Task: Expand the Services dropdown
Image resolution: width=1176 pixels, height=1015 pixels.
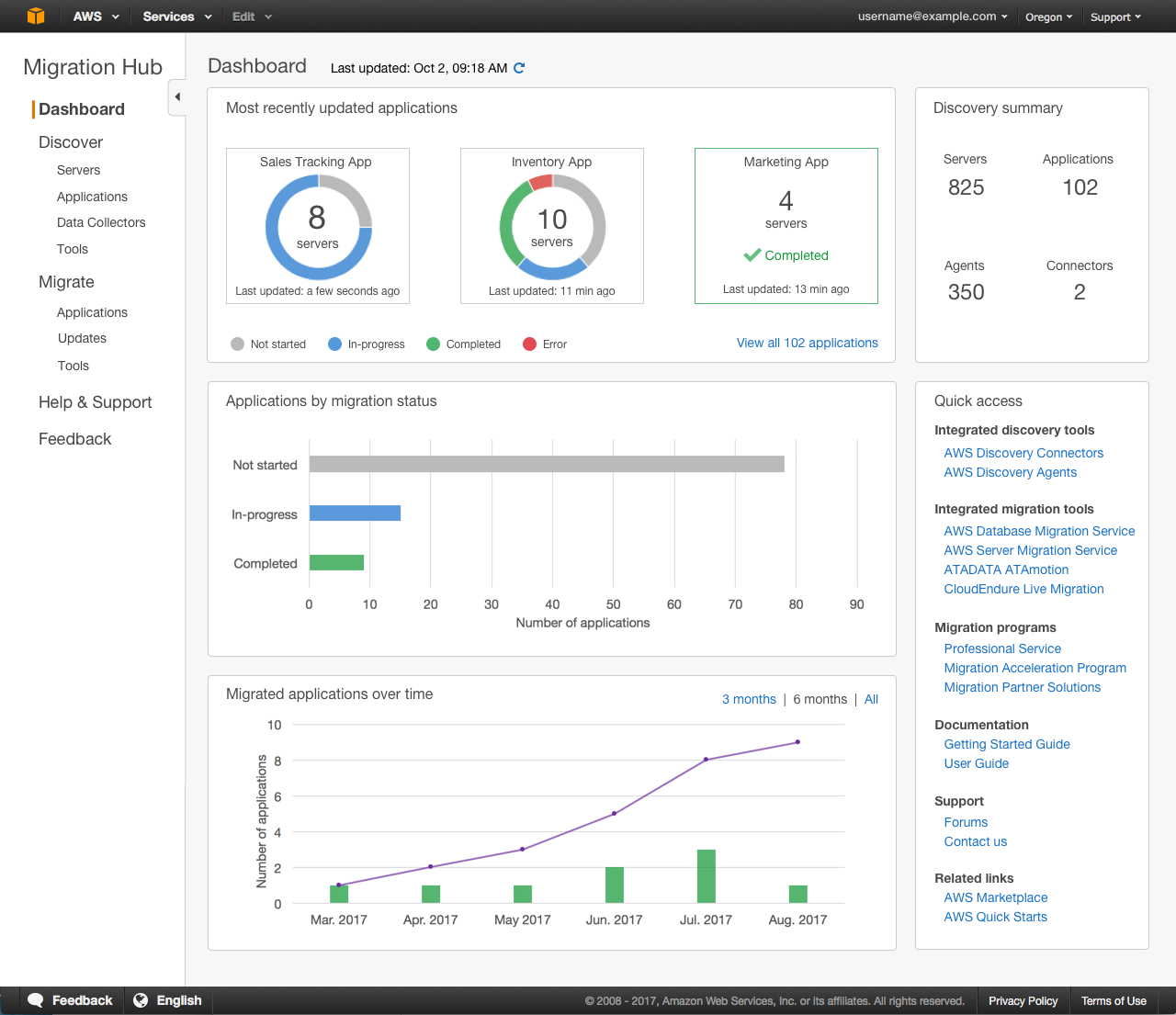Action: (x=177, y=17)
